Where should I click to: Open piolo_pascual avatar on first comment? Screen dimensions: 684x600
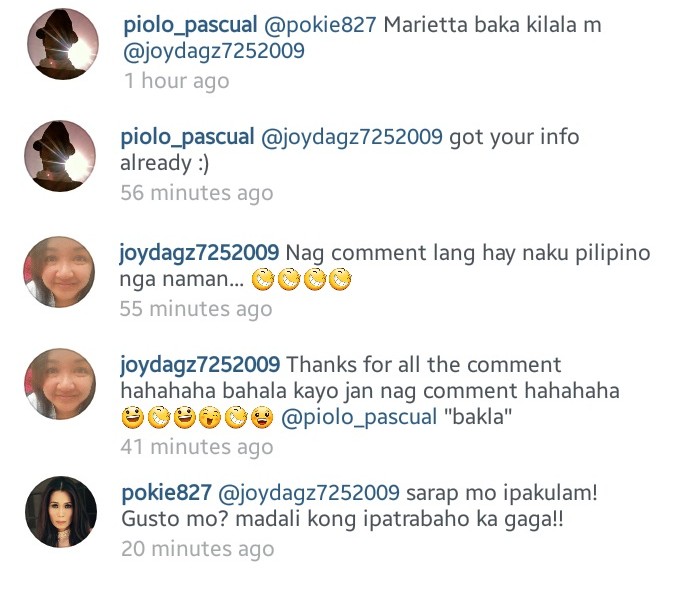click(63, 44)
